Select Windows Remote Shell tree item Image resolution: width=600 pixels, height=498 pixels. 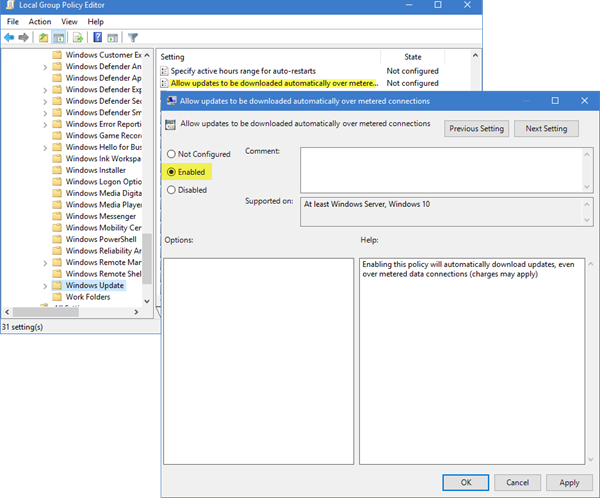pyautogui.click(x=103, y=274)
